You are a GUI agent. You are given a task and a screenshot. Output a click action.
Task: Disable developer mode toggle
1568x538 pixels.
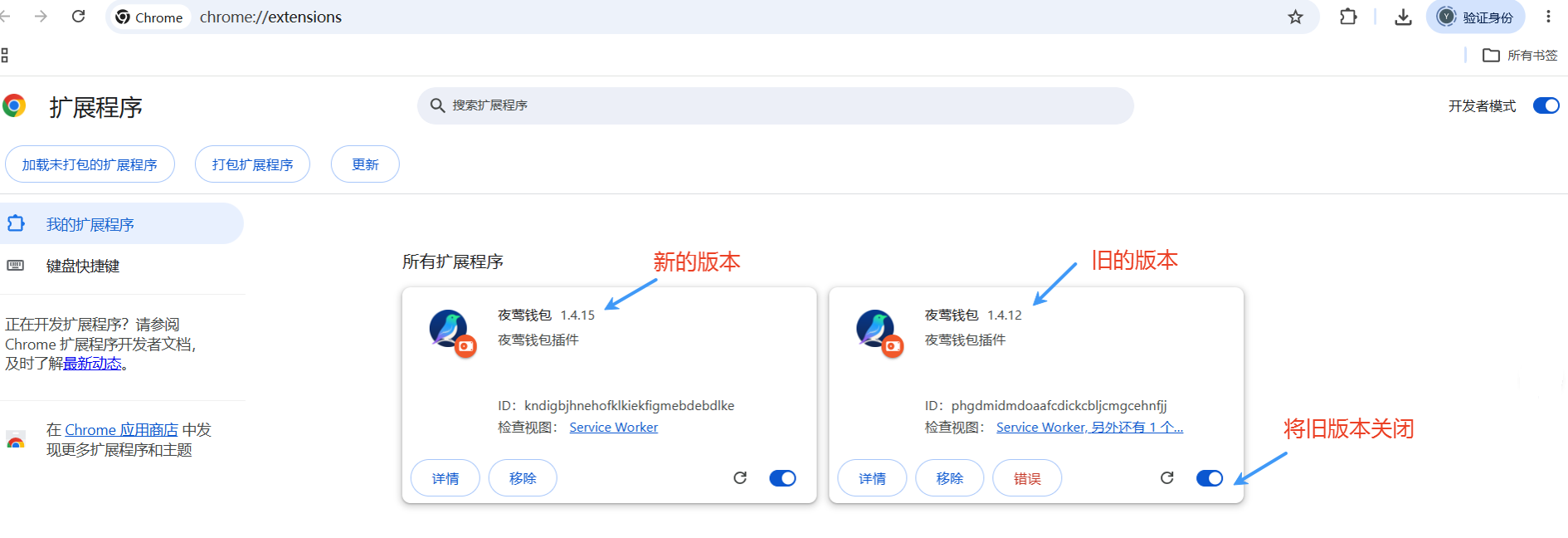[1546, 105]
